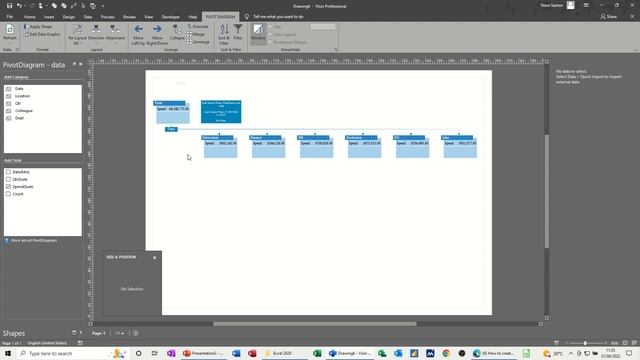Check the Qtr(Sum) total checkbox
640x360 pixels.
pyautogui.click(x=8, y=179)
